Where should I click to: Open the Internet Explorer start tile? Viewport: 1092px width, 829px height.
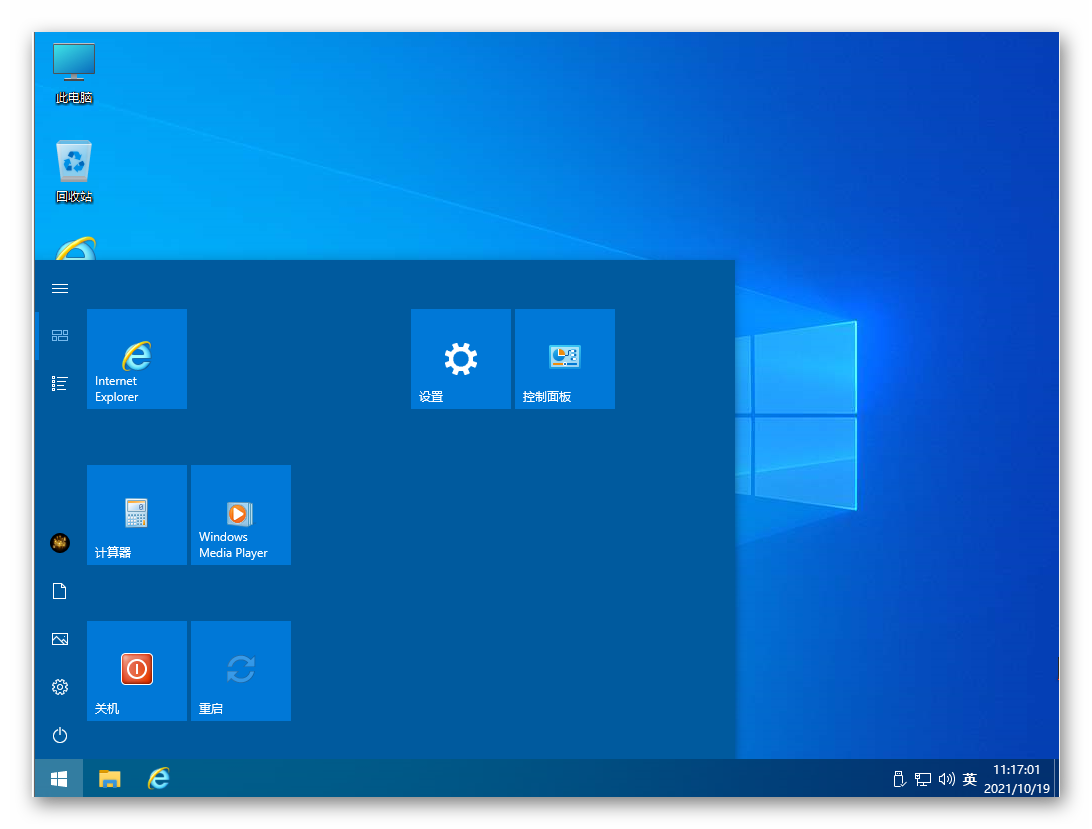[x=137, y=359]
